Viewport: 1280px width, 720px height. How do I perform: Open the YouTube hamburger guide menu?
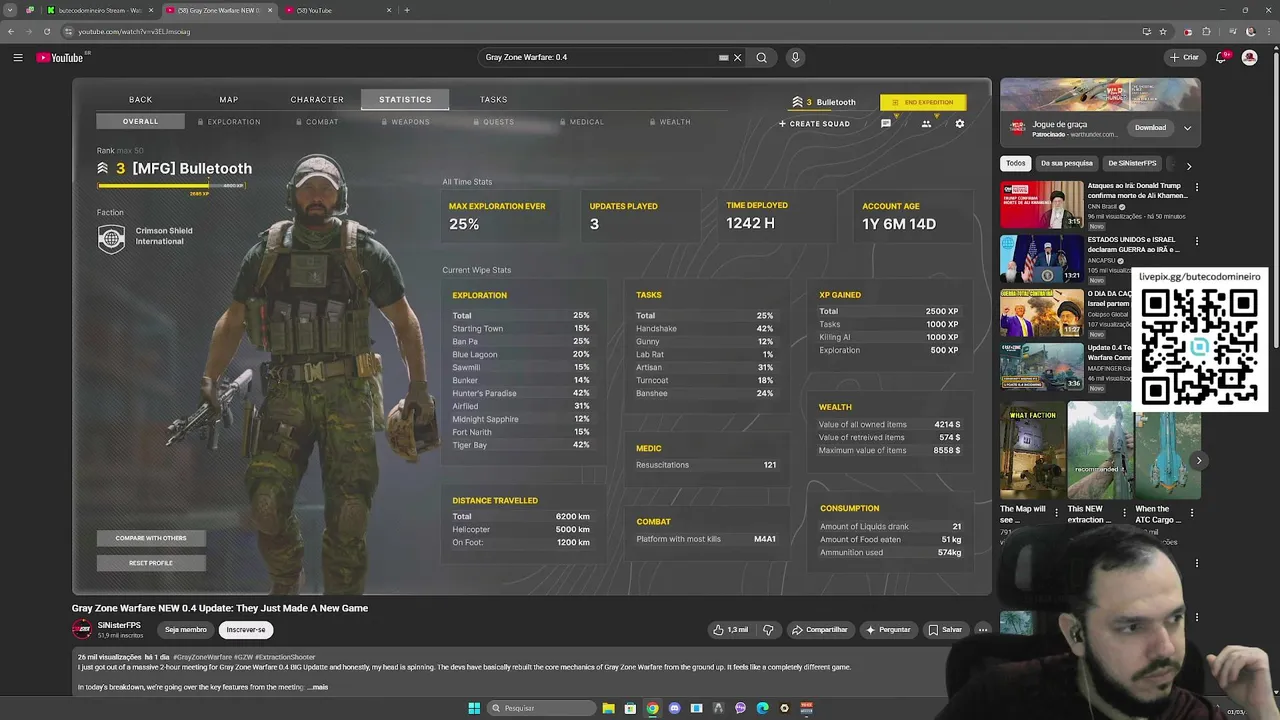(x=18, y=58)
